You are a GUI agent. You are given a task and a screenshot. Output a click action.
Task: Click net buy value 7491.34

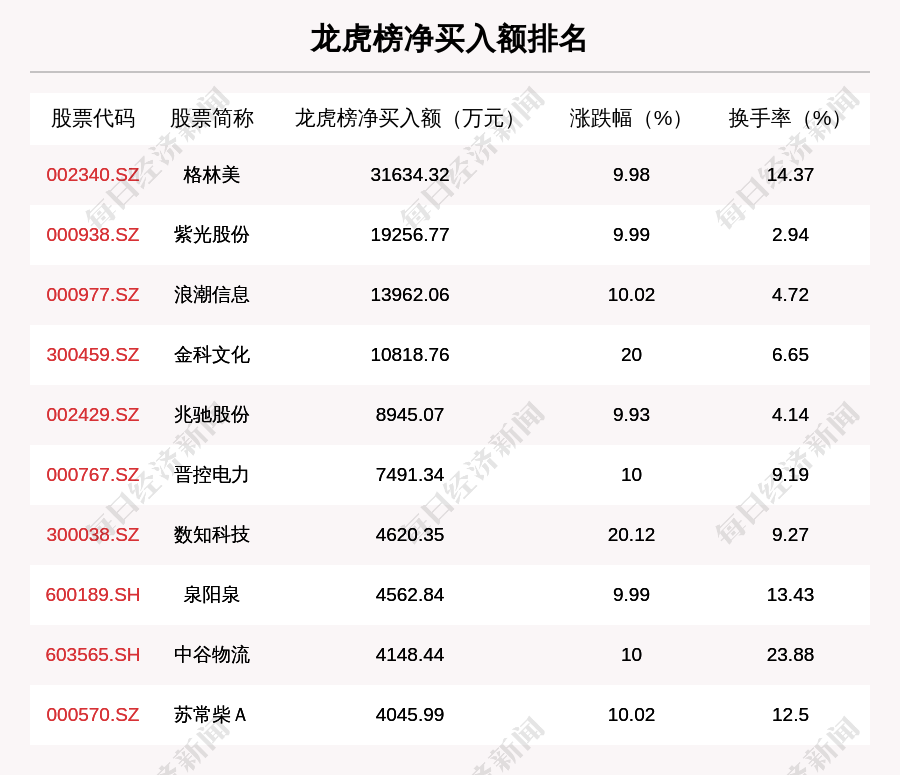410,475
